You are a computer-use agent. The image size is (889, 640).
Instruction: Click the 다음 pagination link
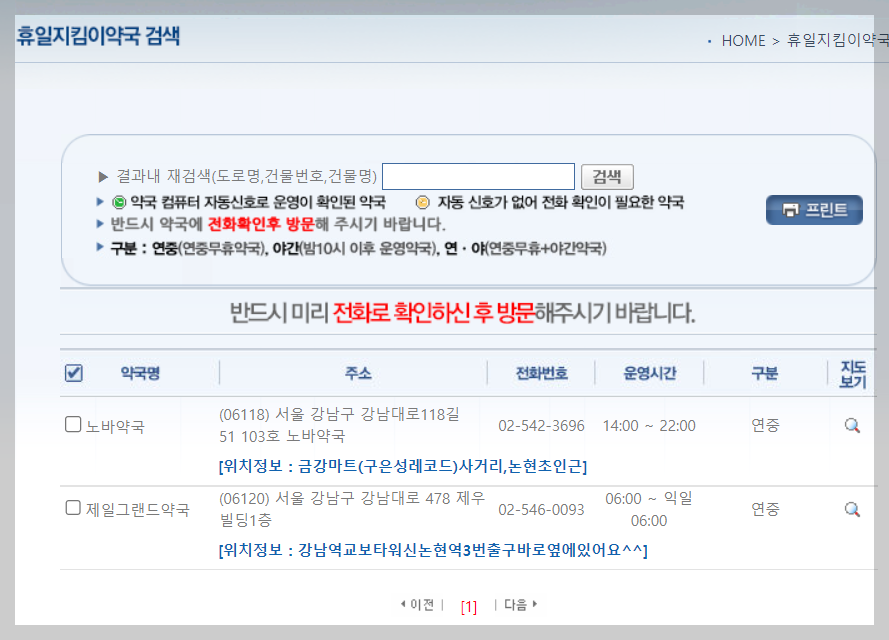(520, 605)
